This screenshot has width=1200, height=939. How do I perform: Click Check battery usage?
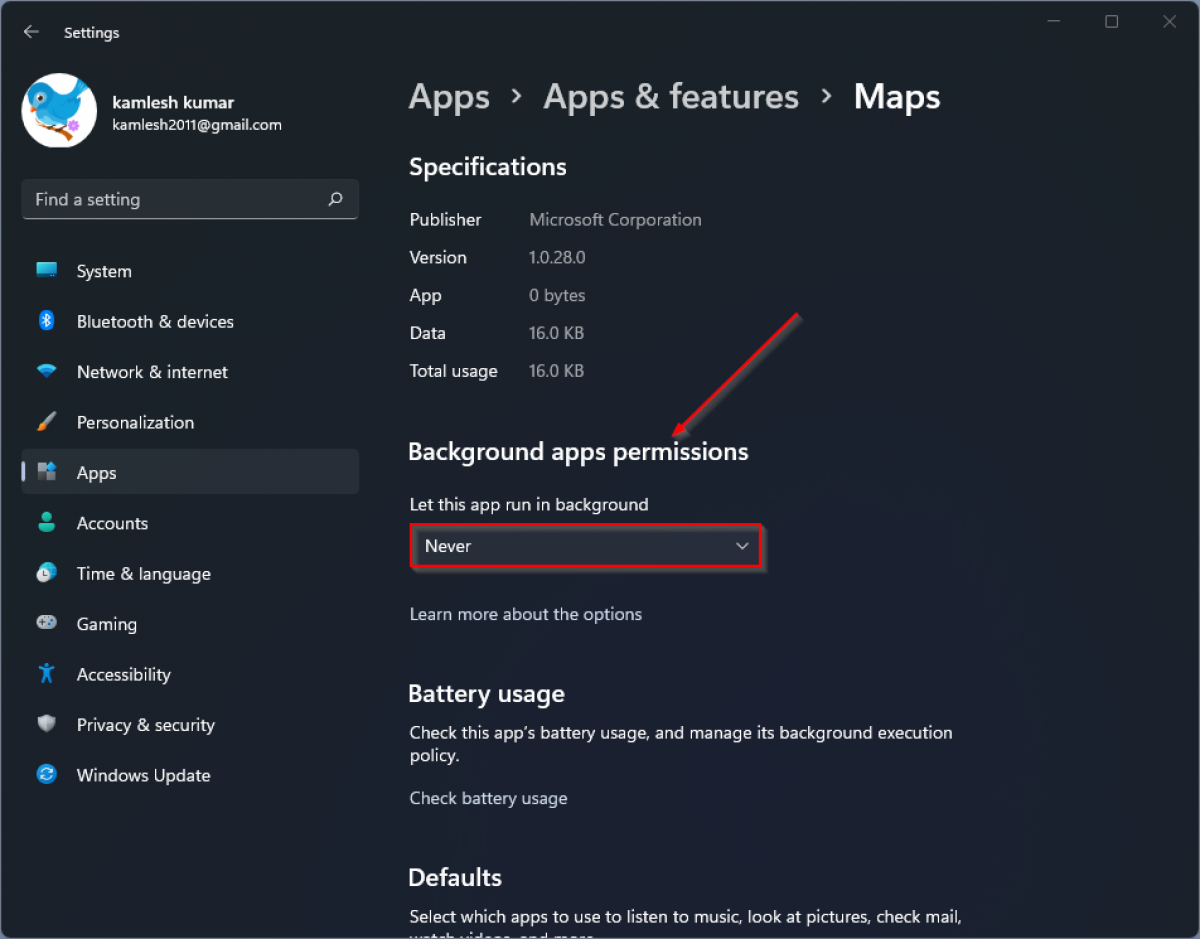coord(488,798)
